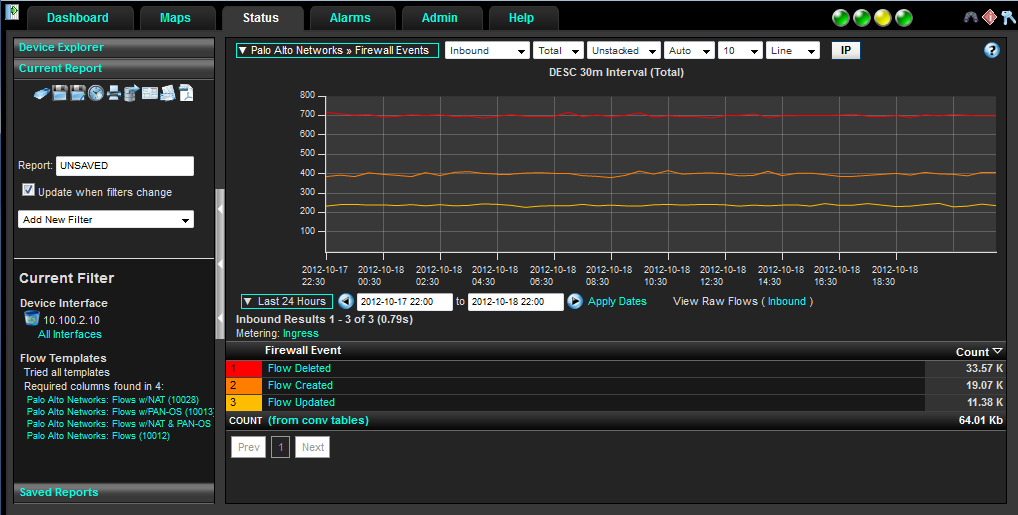The width and height of the screenshot is (1018, 515).
Task: Click the binoculars search icon
Action: [970, 18]
